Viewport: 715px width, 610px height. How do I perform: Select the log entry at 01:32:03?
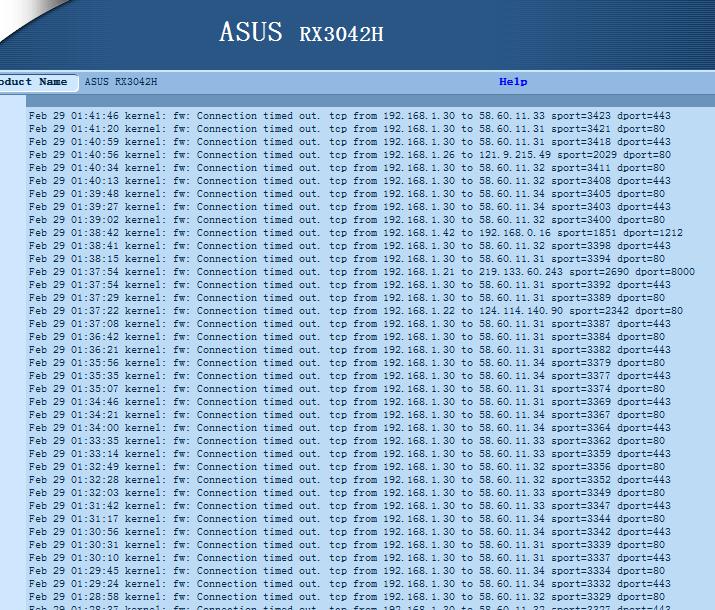pyautogui.click(x=347, y=493)
